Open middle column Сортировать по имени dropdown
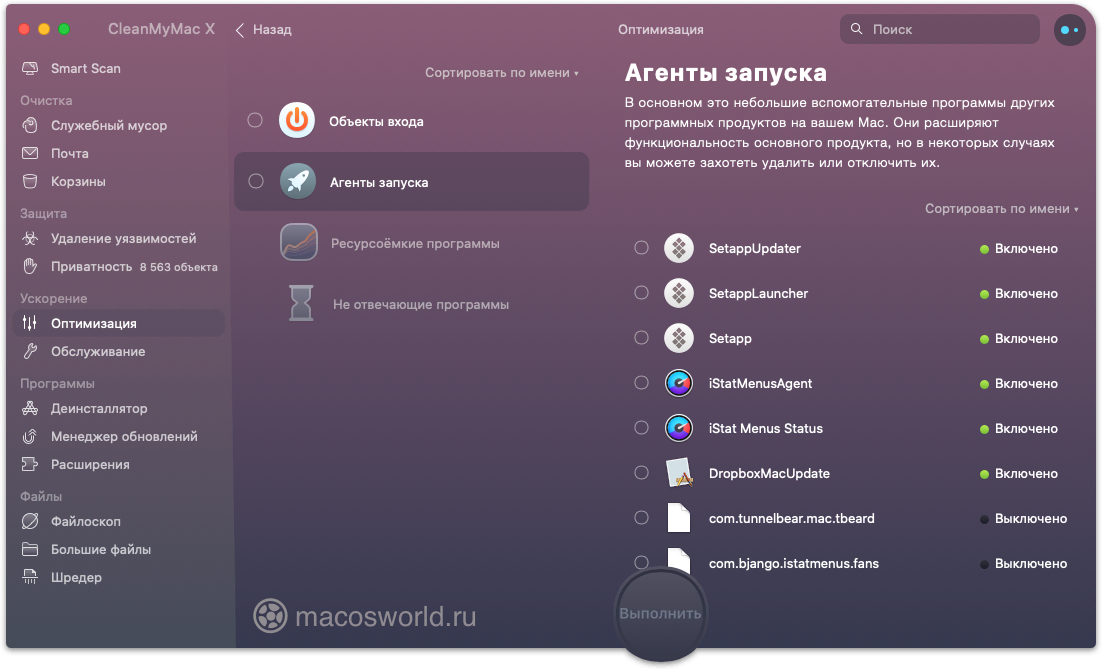 click(502, 72)
